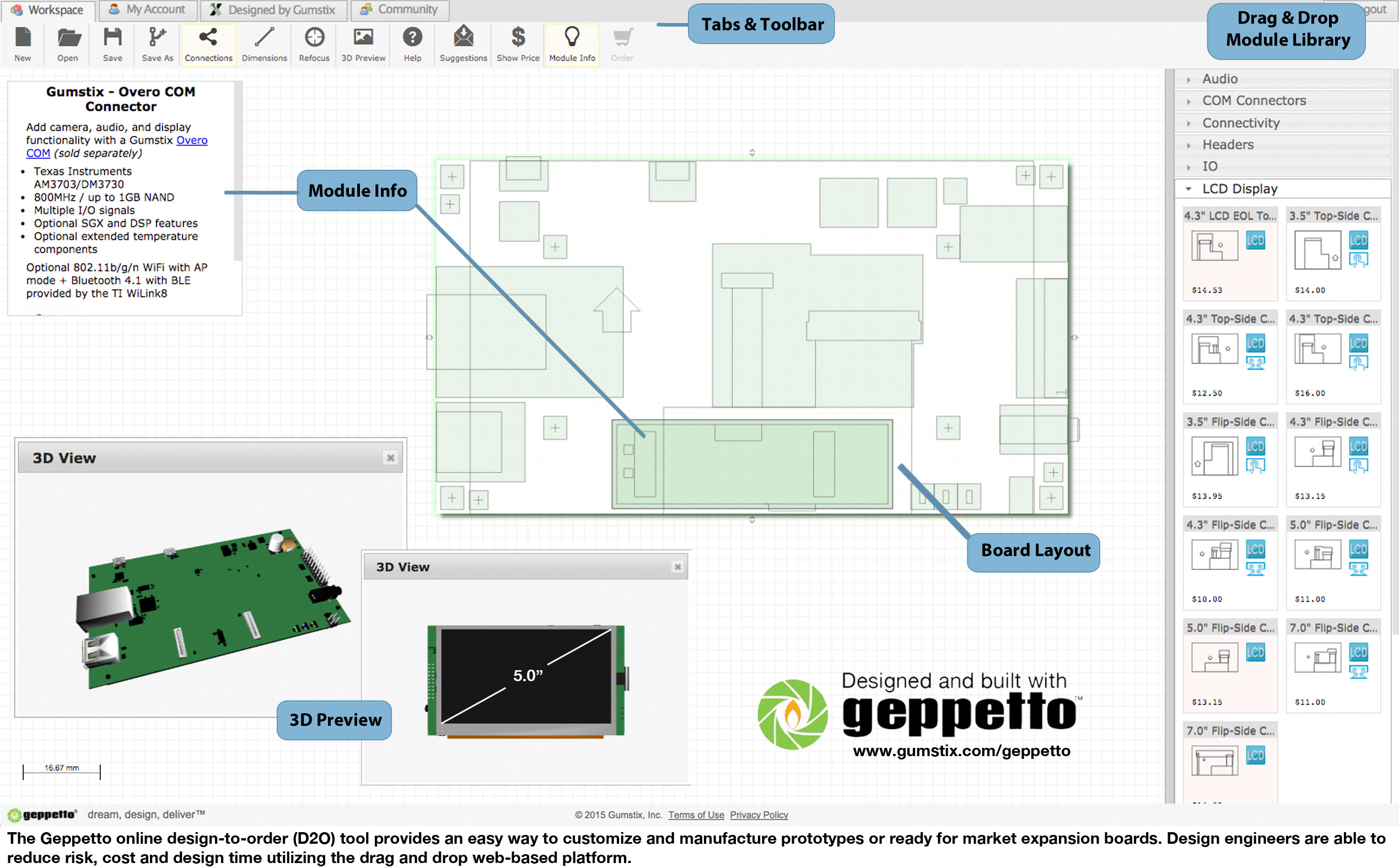Click the New design toolbar icon
The image size is (1399, 868).
pyautogui.click(x=23, y=44)
